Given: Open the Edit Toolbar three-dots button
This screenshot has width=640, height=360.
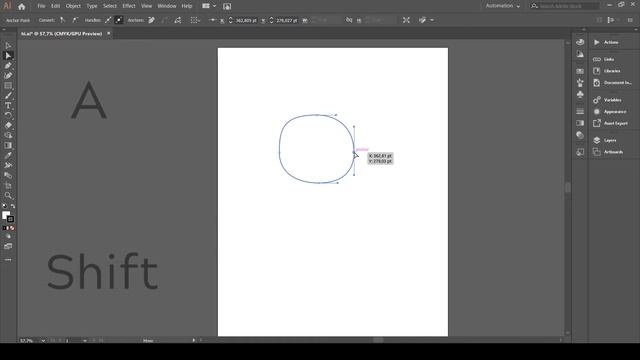Looking at the screenshot, I should (x=8, y=260).
